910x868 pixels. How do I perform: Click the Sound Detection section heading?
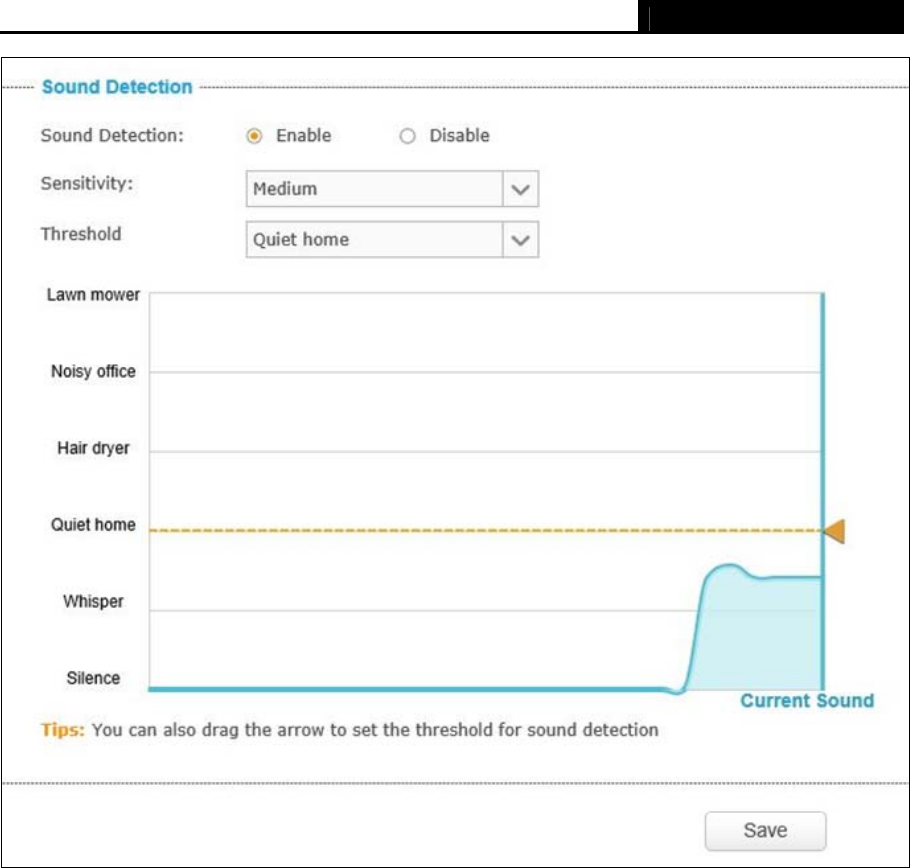pos(117,87)
